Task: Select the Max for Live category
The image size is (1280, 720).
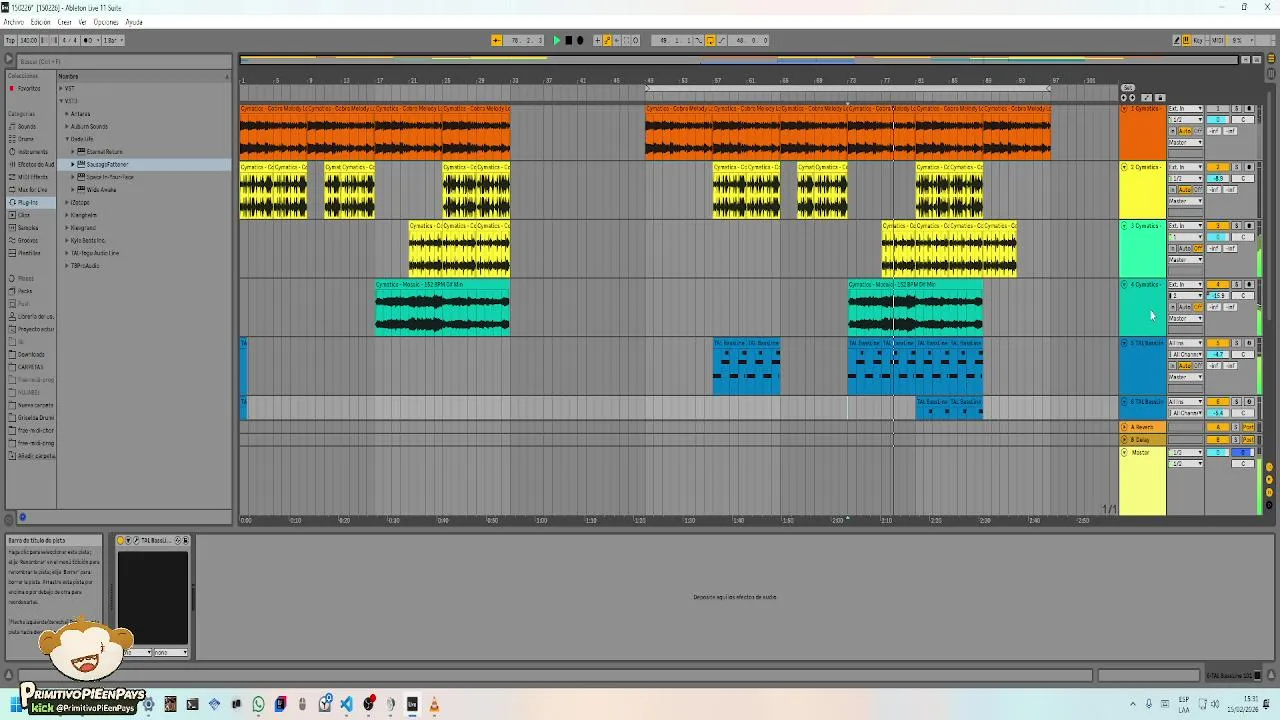Action: (x=30, y=189)
